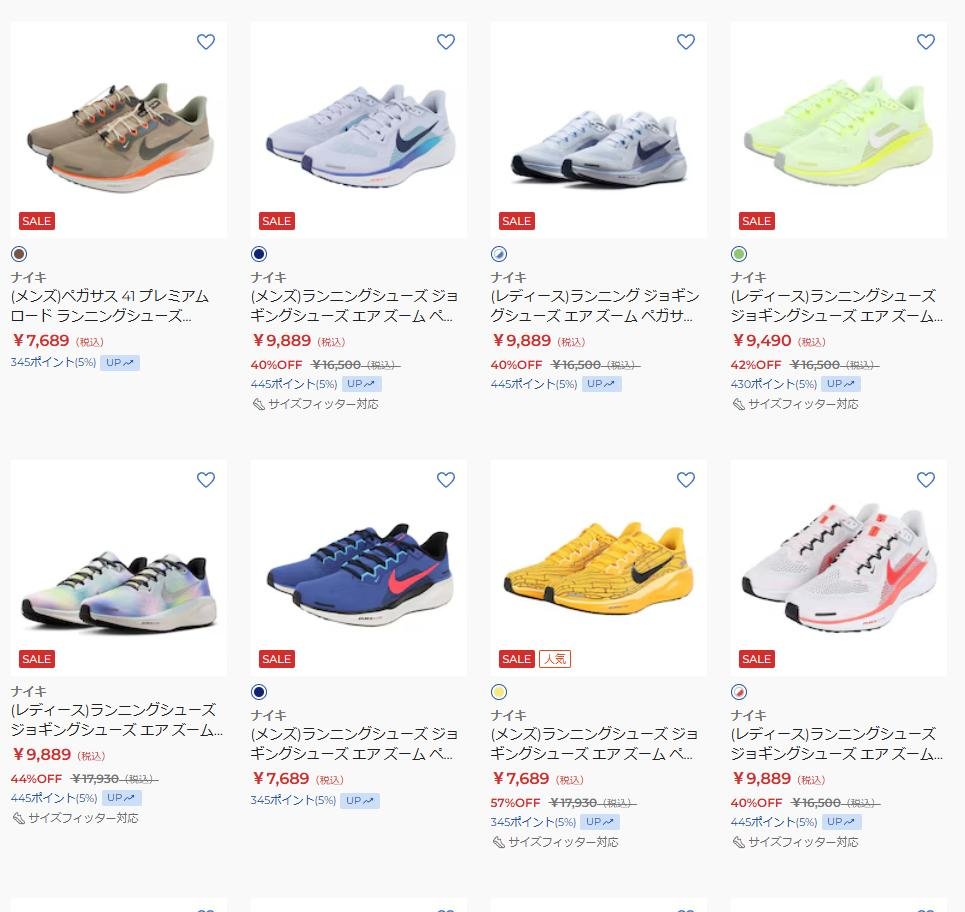Pick the green color swatch for neon shoe
Viewport: 965px width, 912px height.
(x=739, y=254)
